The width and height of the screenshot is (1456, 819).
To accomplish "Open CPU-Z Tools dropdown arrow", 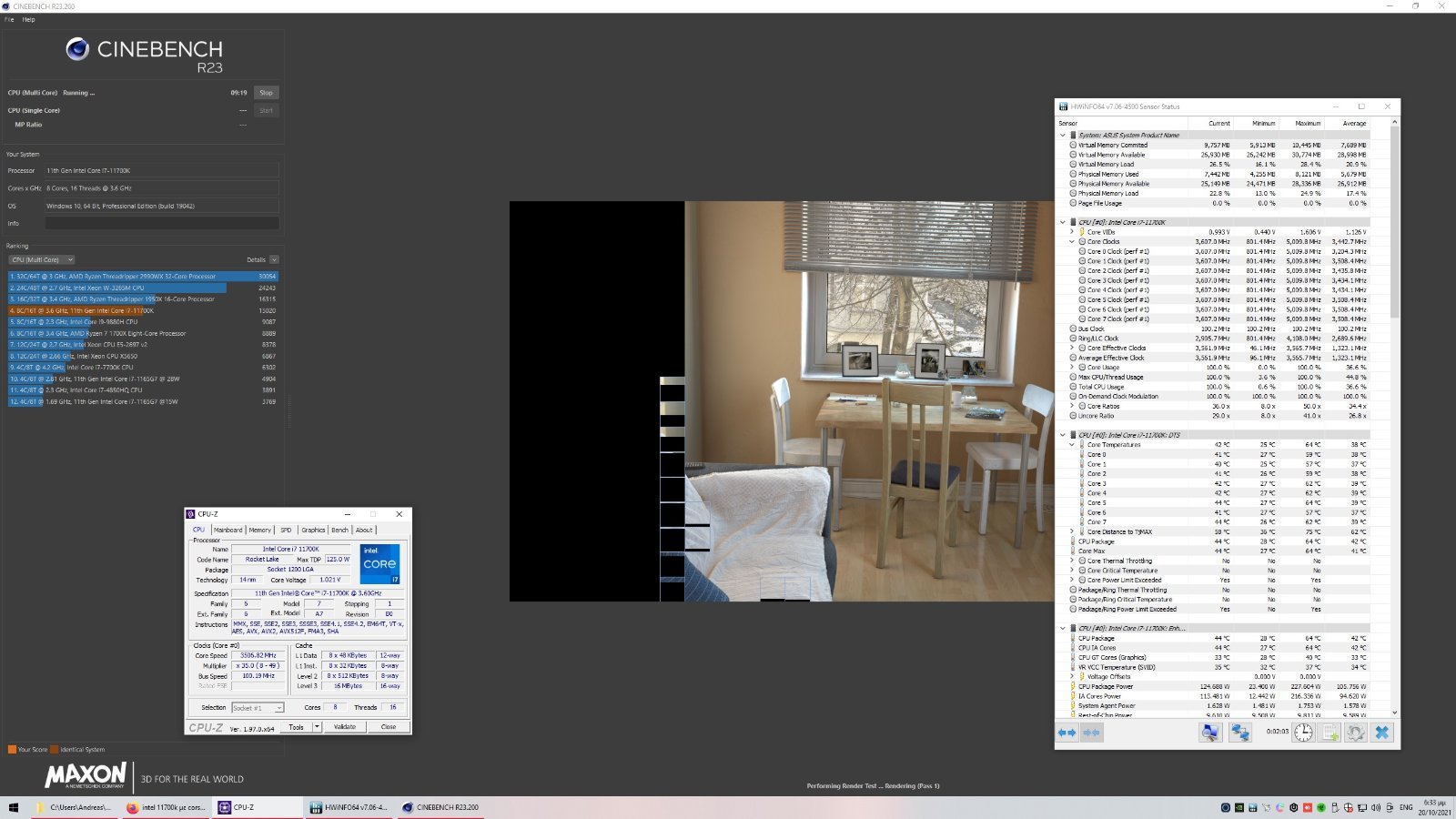I will pos(317,727).
